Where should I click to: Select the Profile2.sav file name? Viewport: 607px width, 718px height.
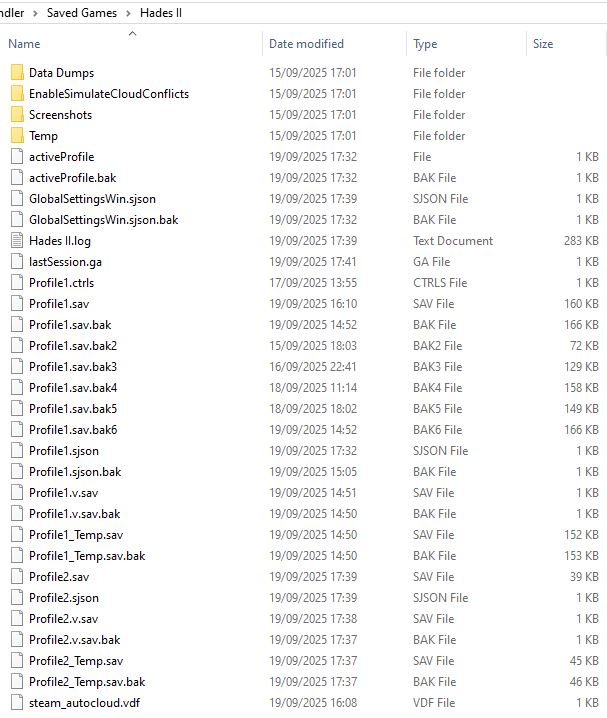[59, 577]
